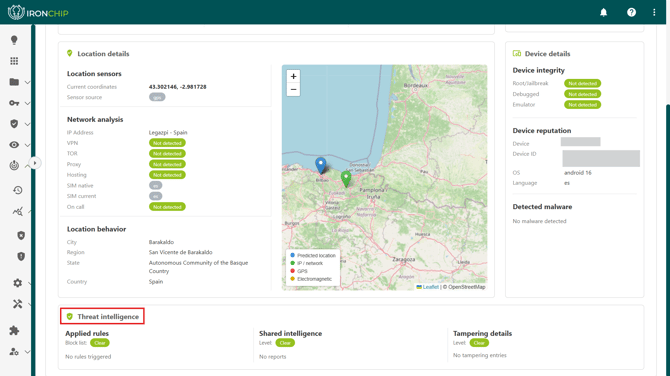Open the Leaflet link on map
Image resolution: width=670 pixels, height=376 pixels.
(x=428, y=287)
